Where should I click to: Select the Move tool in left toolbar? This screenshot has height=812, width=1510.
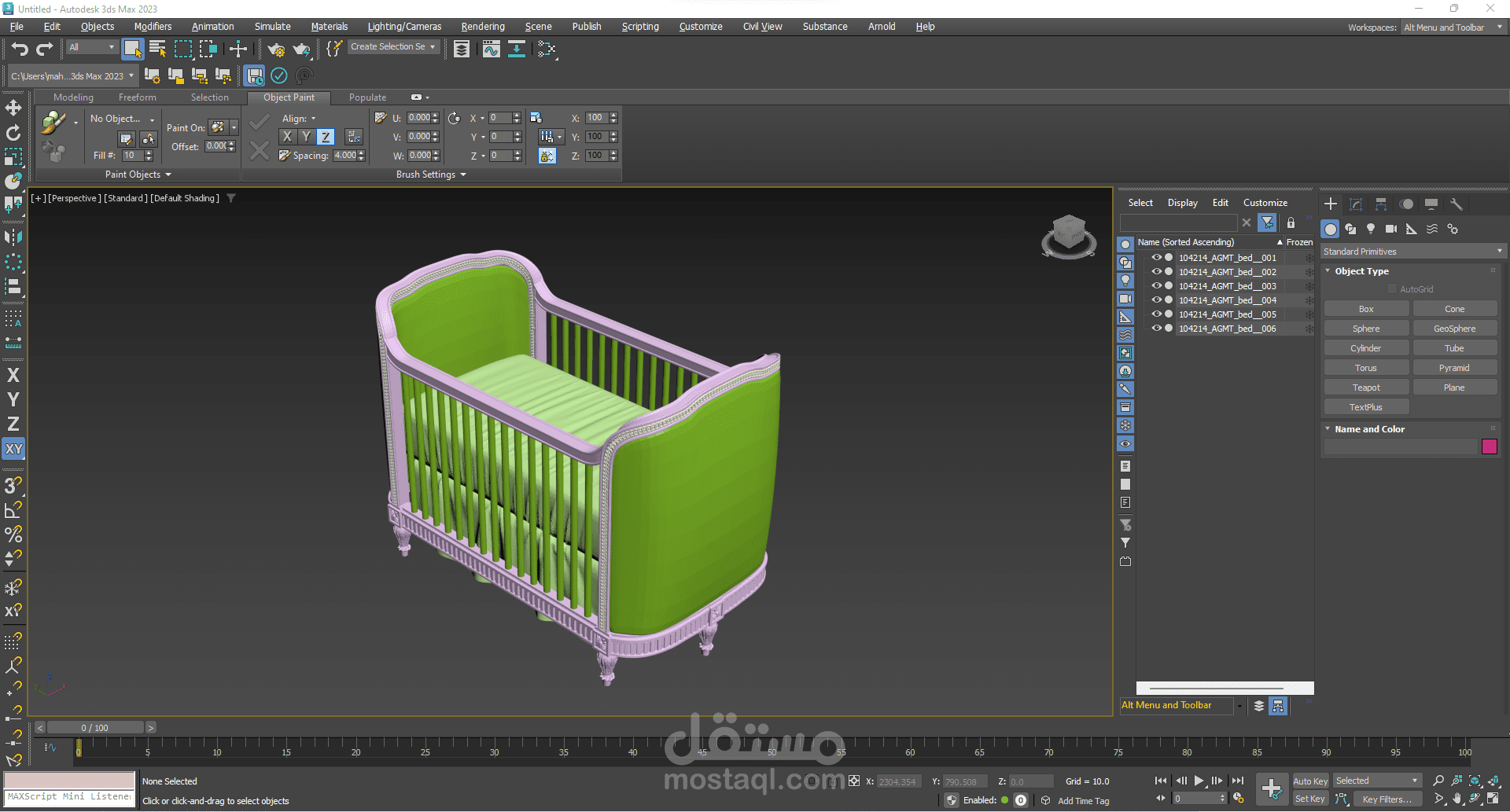pos(13,108)
